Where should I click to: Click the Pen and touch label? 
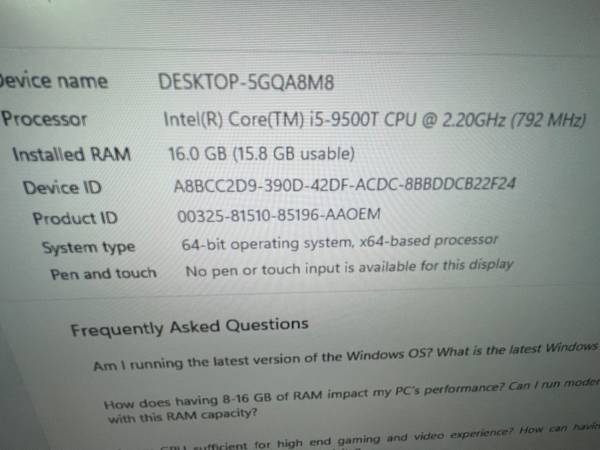tap(104, 274)
